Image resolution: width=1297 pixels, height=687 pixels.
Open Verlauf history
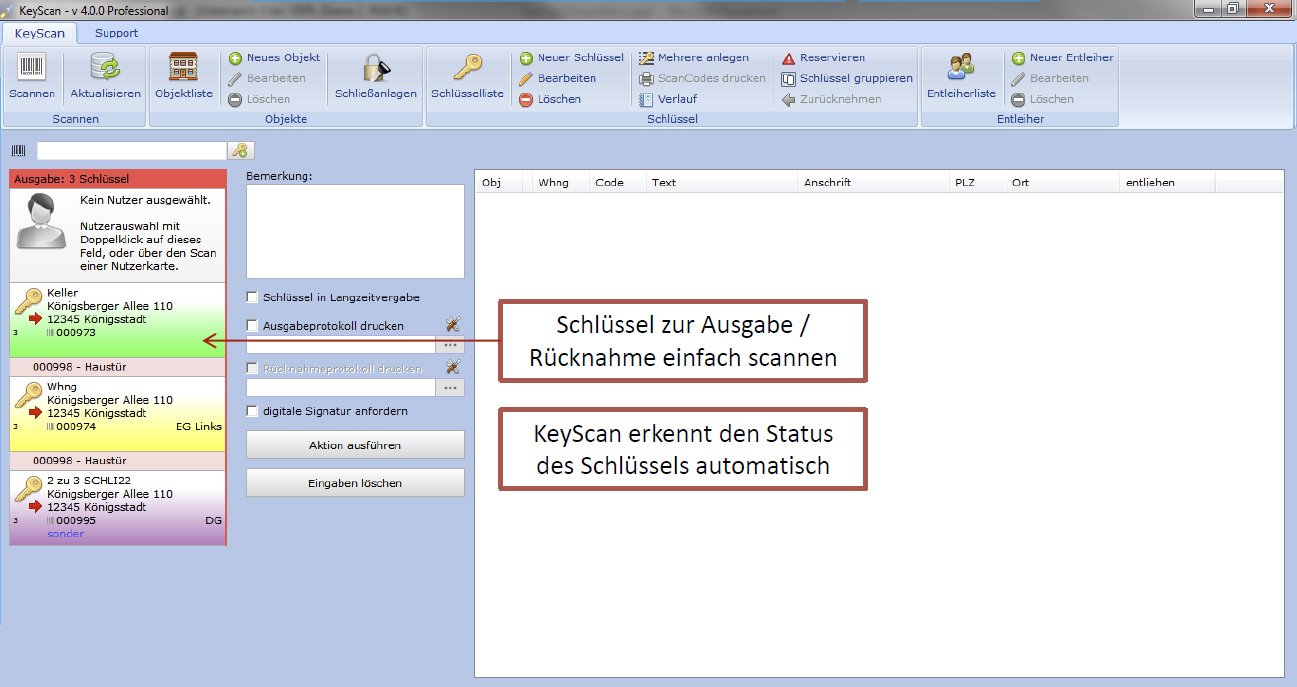(668, 99)
